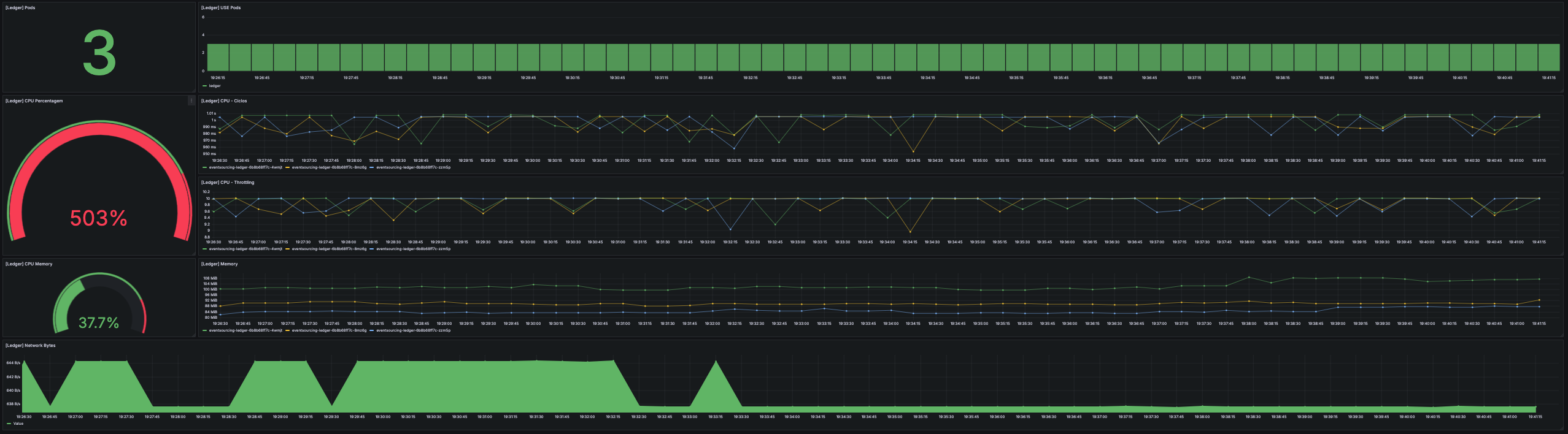Viewport: 1568px width, 434px height.
Task: Open the [Ledger] CPU - Throttling title menu
Action: point(228,183)
